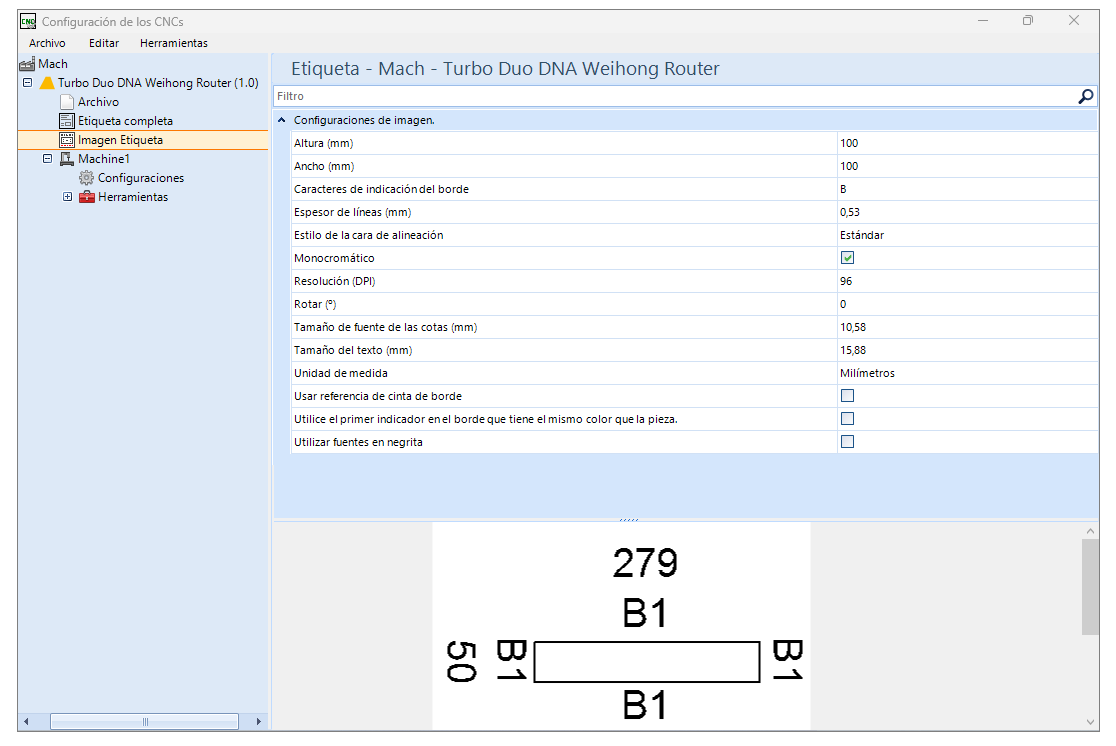
Task: Select the Archivo tree item
Action: point(98,102)
